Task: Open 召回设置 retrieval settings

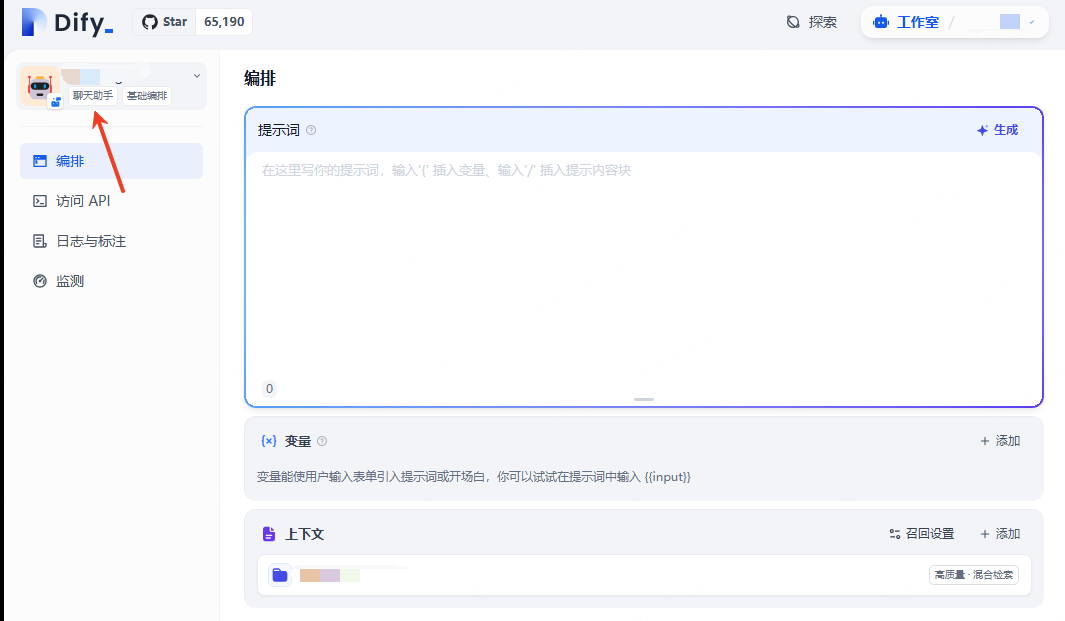Action: 922,534
